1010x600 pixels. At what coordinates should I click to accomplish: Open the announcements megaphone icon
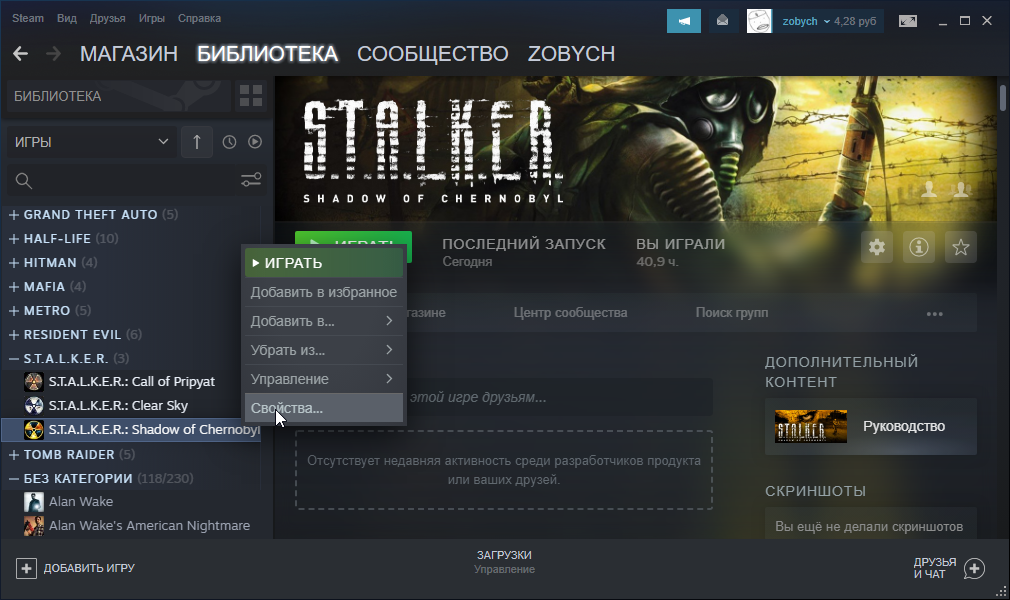pyautogui.click(x=683, y=21)
